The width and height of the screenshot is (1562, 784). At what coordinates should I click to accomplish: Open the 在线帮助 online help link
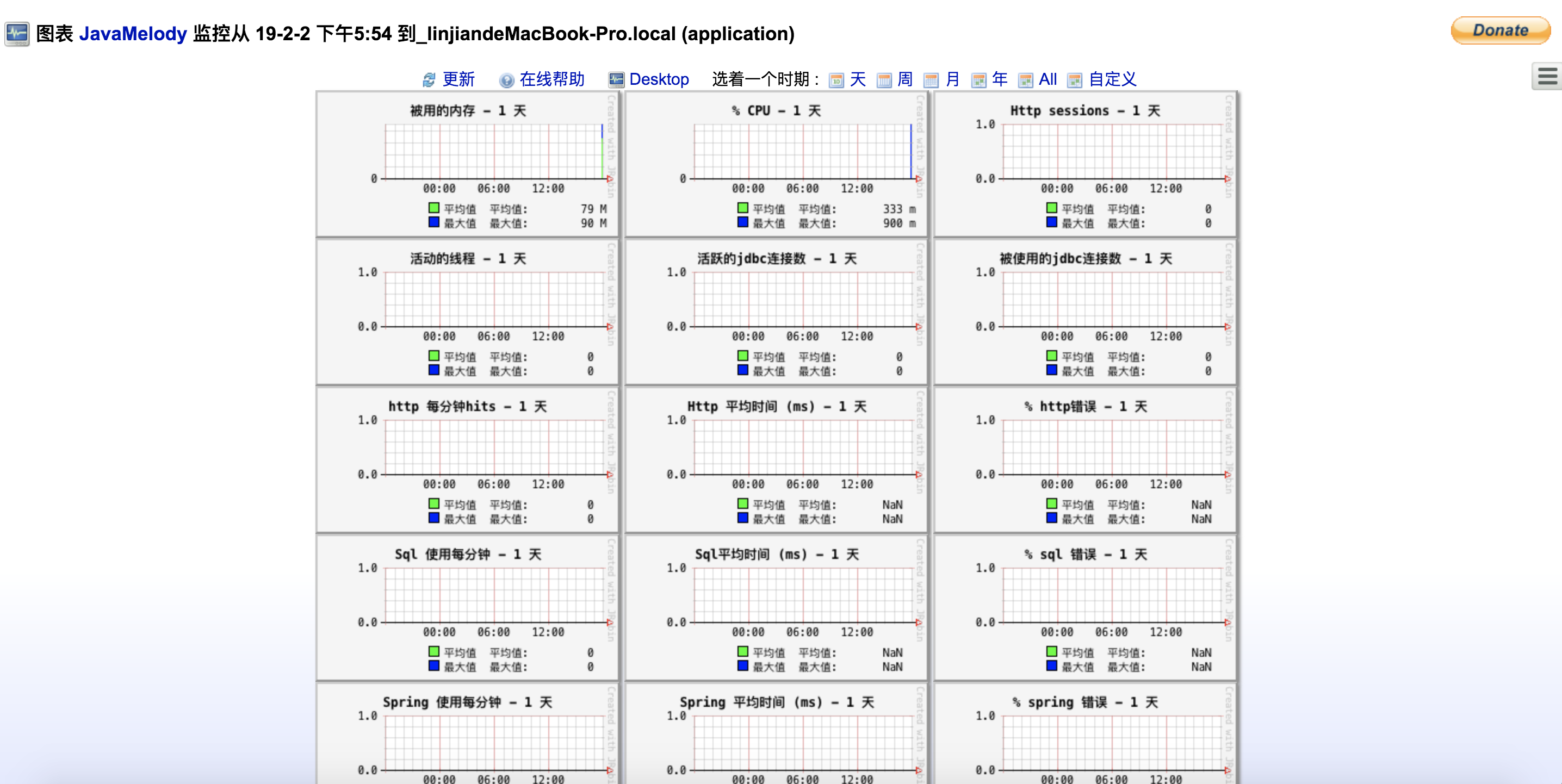click(552, 79)
